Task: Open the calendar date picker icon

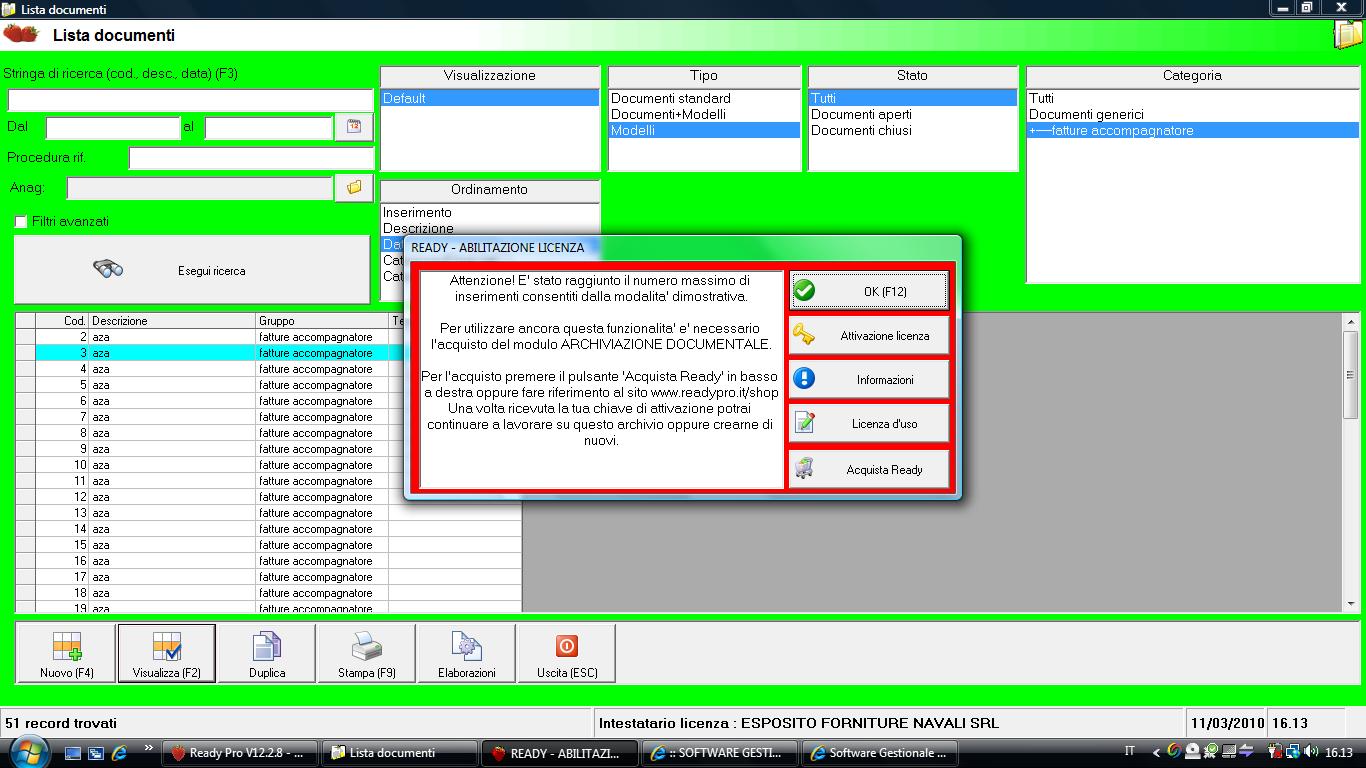Action: tap(354, 127)
